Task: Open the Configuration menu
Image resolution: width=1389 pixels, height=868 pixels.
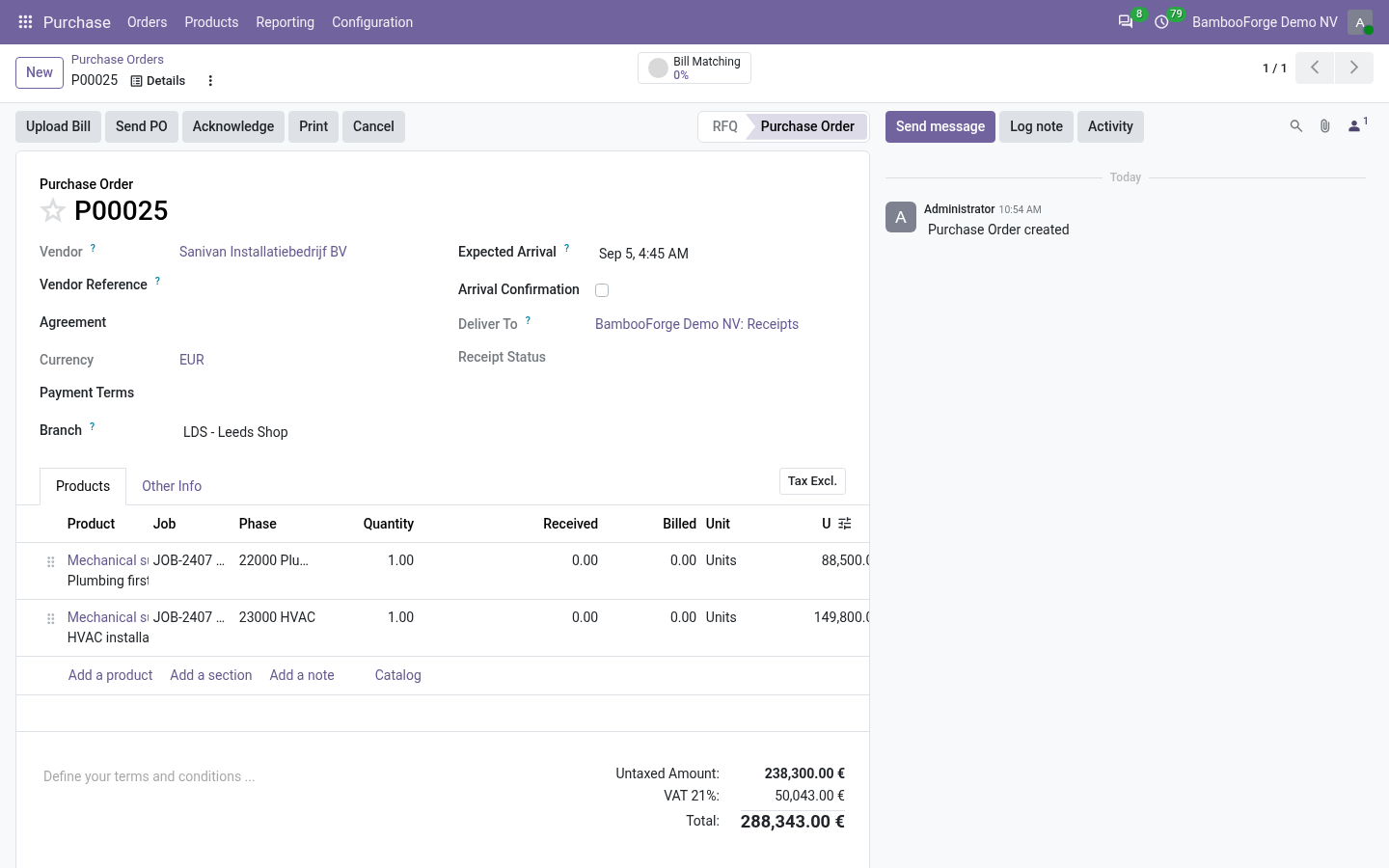Action: point(372,22)
